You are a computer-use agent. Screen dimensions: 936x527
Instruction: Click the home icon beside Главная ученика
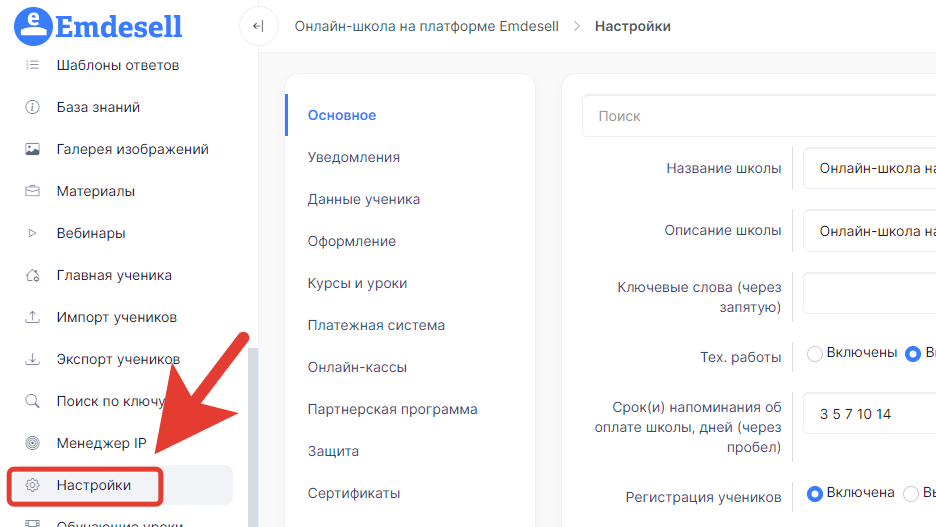[32, 275]
